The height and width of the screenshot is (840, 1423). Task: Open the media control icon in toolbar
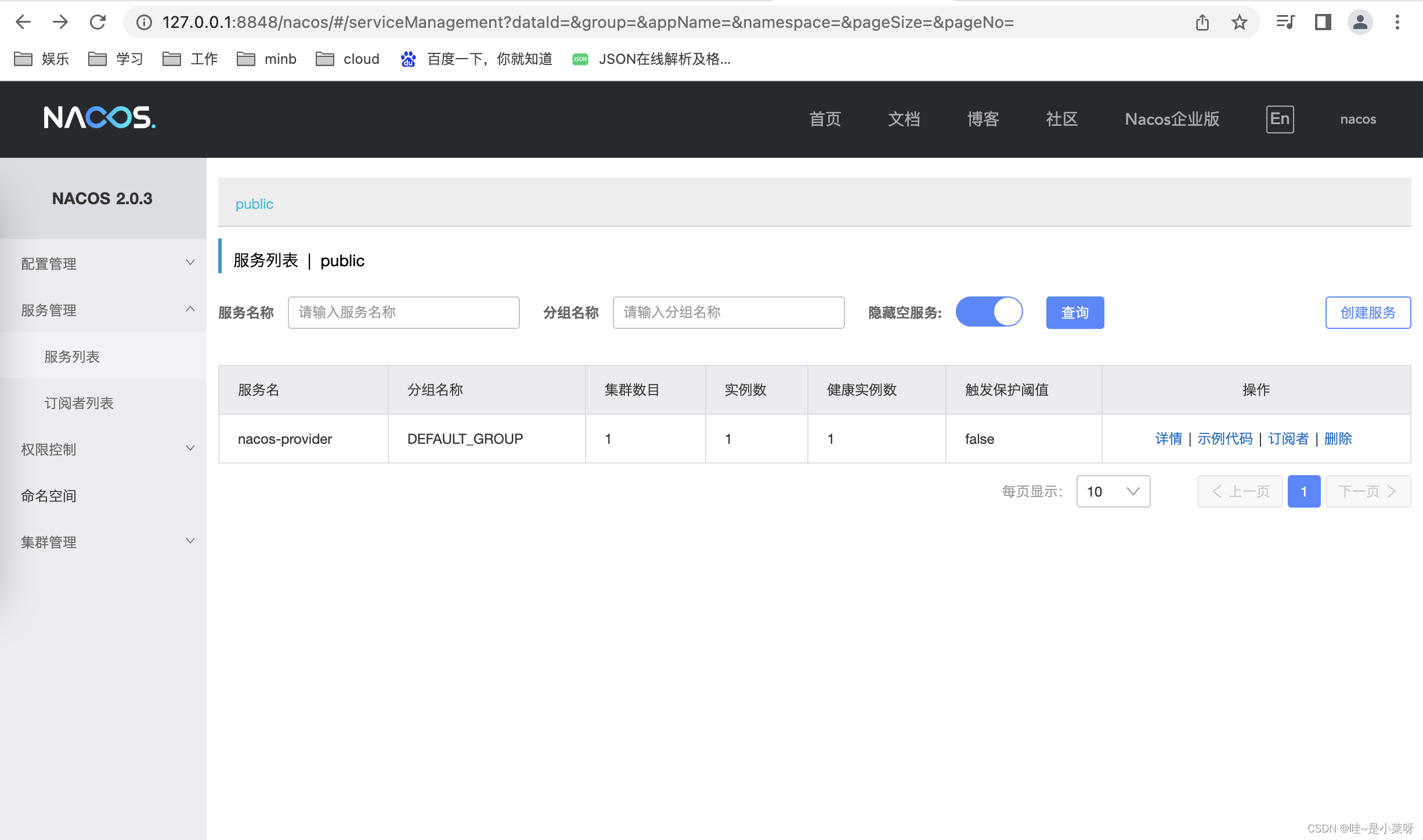(x=1285, y=22)
